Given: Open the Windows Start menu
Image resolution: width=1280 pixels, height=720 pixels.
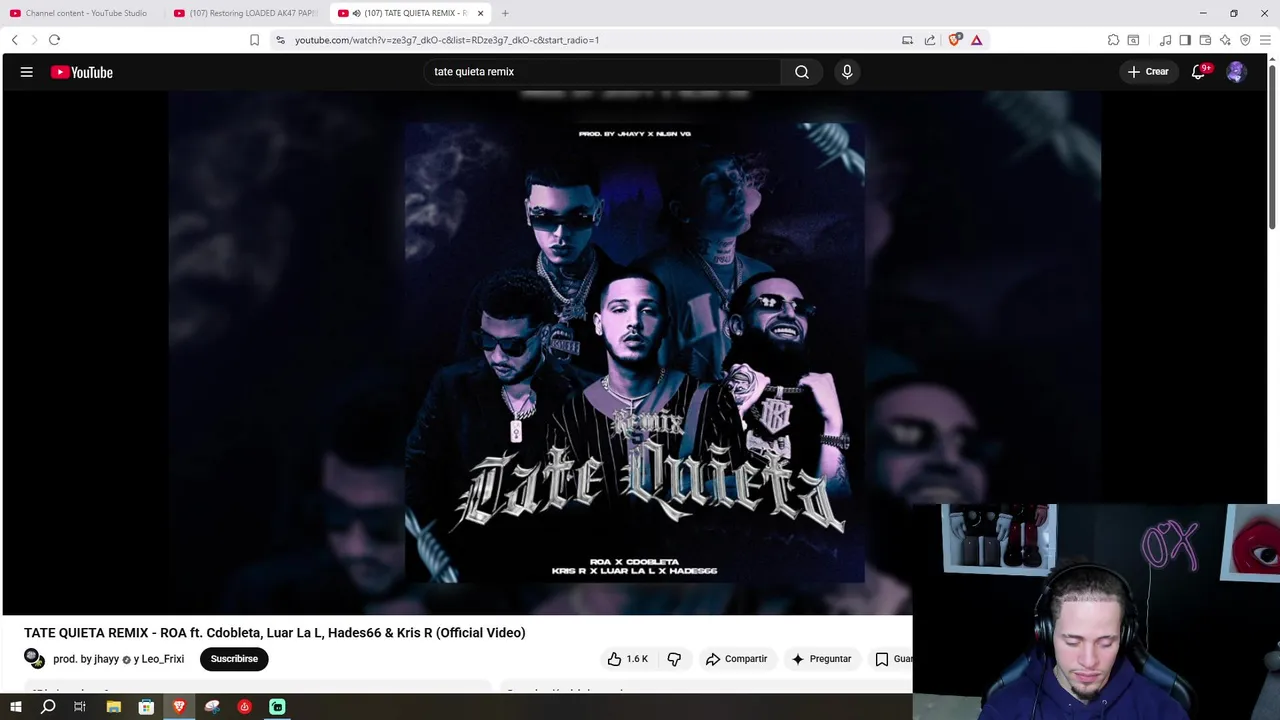Looking at the screenshot, I should pos(16,707).
